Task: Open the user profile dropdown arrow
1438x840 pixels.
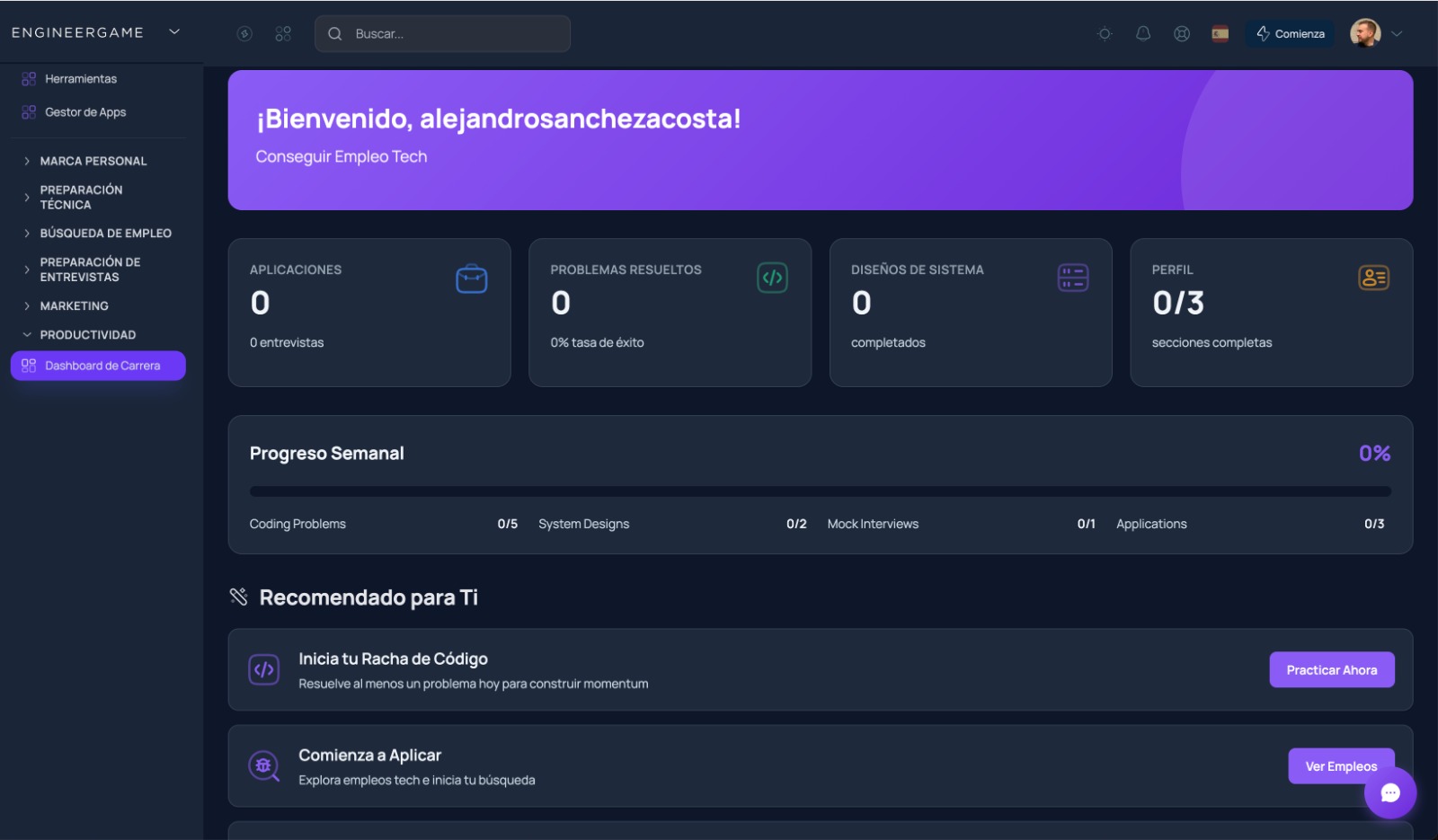Action: point(1398,33)
